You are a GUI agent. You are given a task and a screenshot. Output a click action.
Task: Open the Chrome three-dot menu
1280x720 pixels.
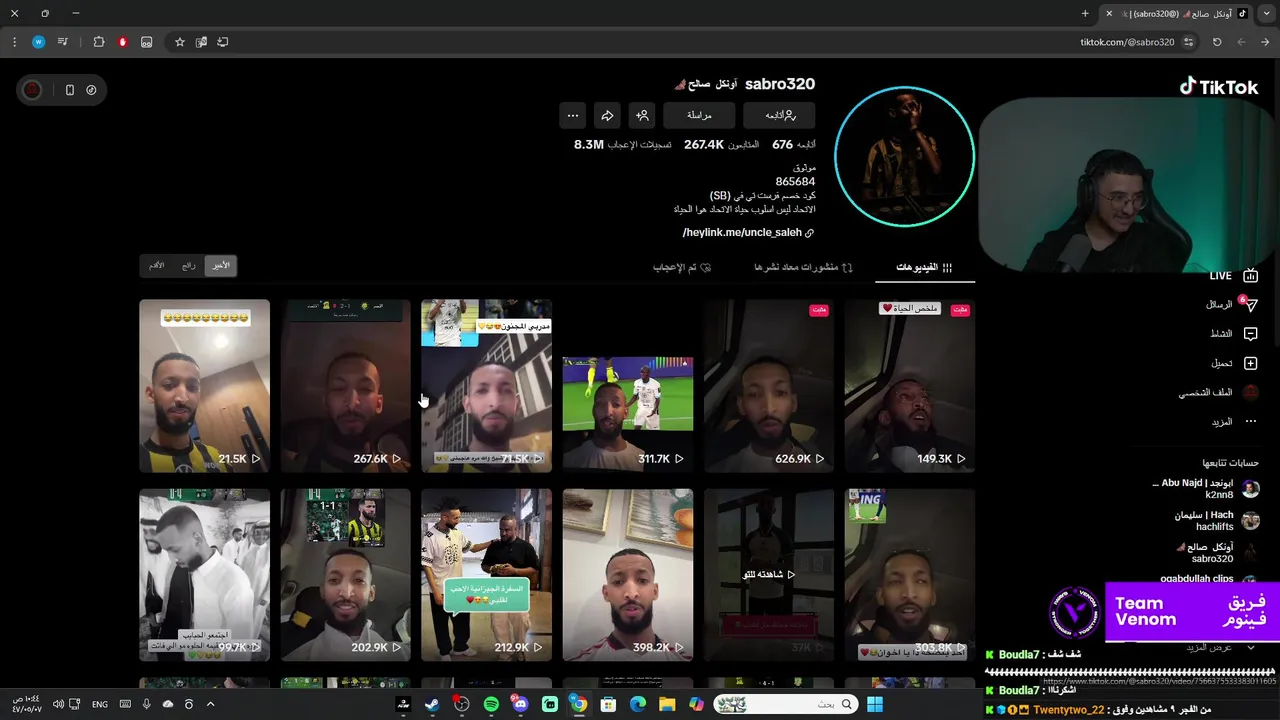[14, 42]
